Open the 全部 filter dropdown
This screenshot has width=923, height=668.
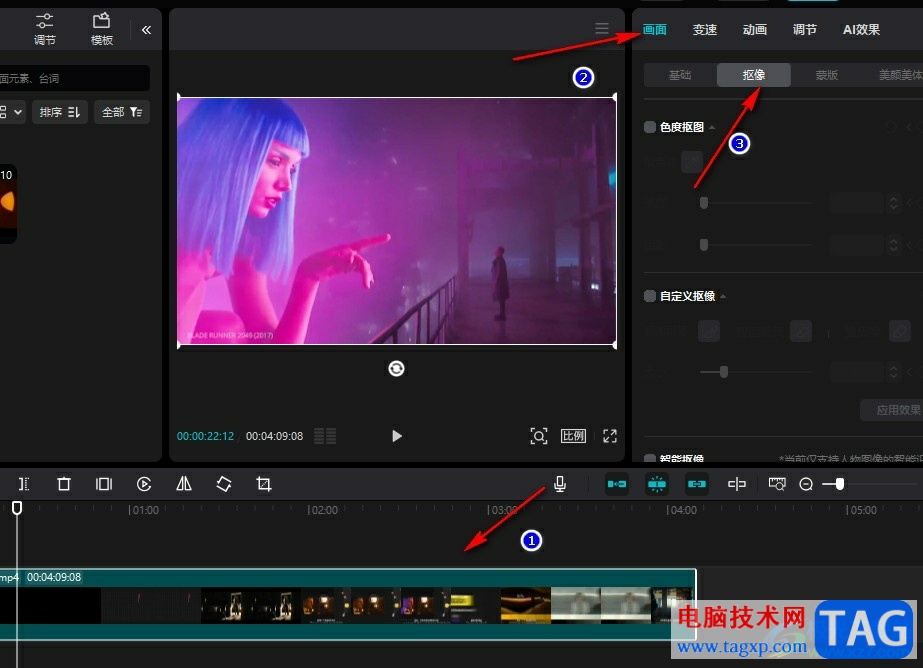click(x=122, y=112)
